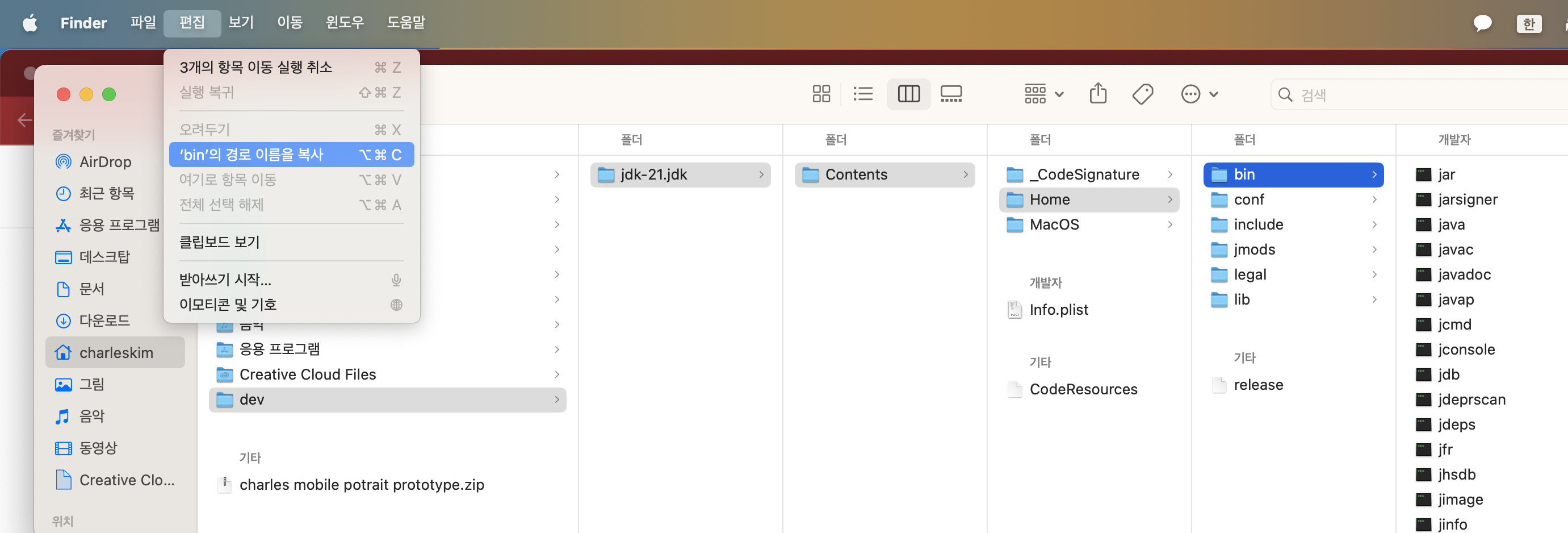Select AirDrop in the sidebar

coord(115,161)
